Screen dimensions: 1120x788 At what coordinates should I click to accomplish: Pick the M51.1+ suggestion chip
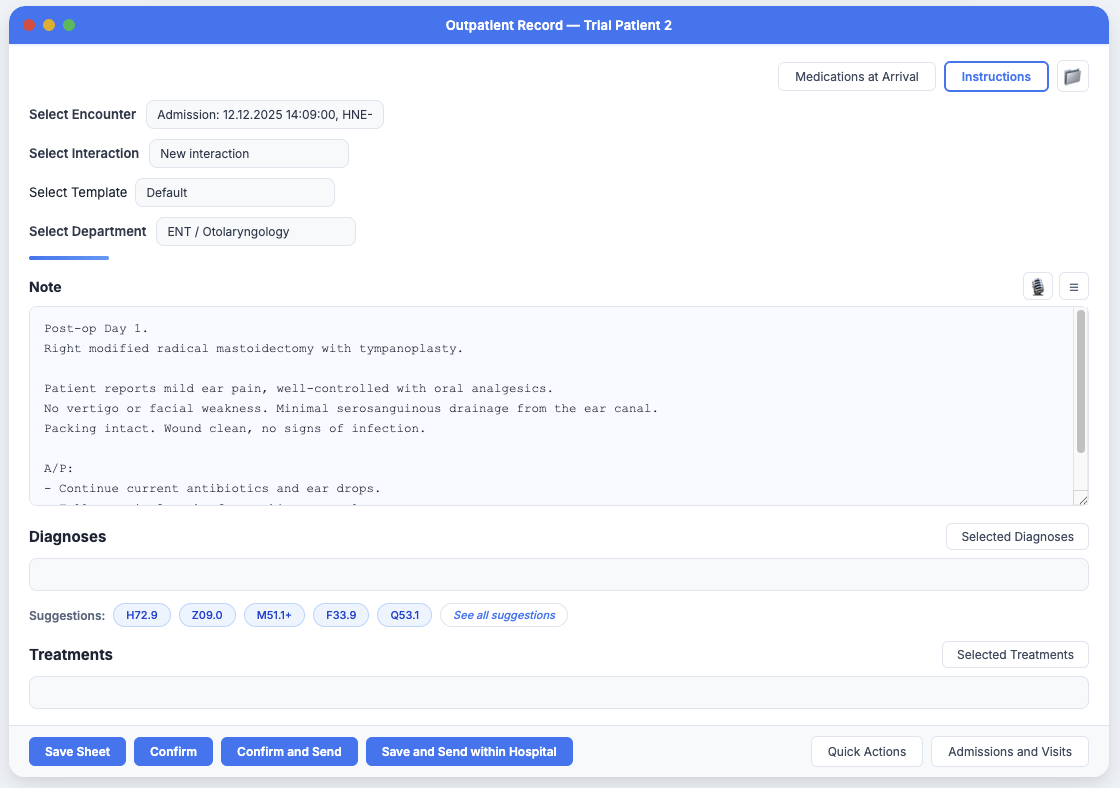(x=274, y=615)
